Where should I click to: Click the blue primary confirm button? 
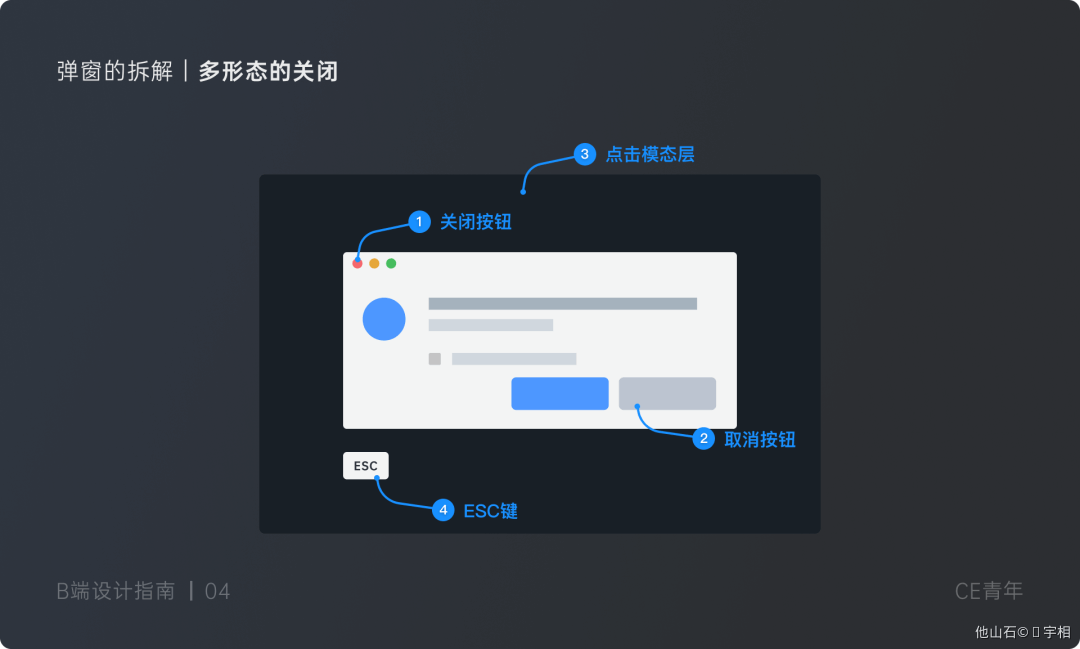pos(560,393)
